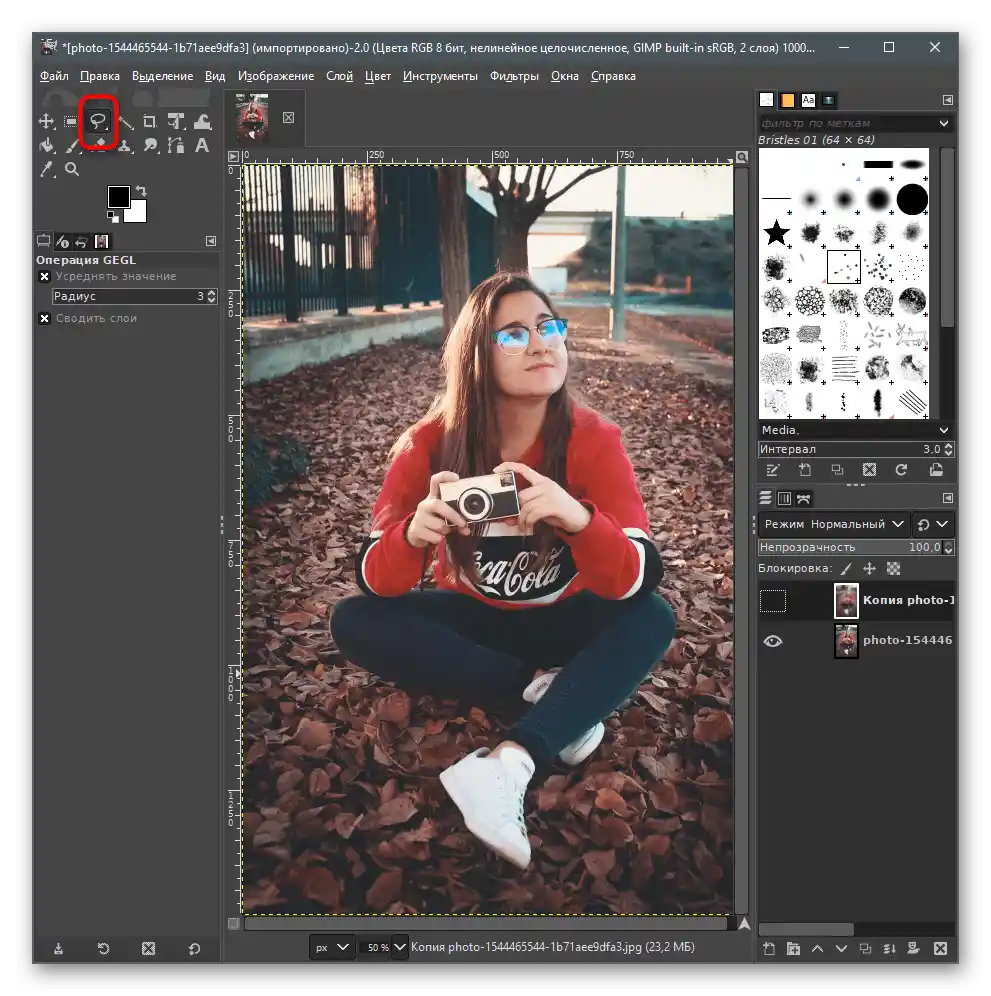Open the tool options dock configure menu
This screenshot has height=996, width=991.
(x=211, y=241)
